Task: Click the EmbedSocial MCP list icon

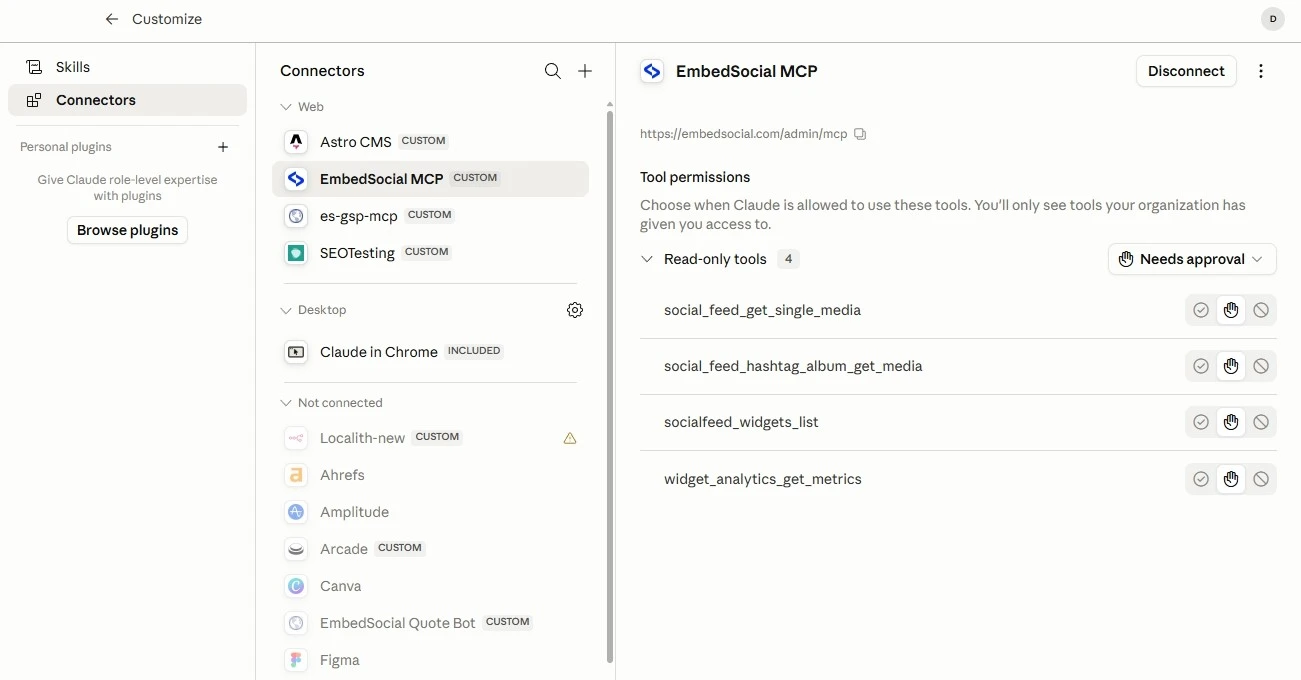Action: 296,179
